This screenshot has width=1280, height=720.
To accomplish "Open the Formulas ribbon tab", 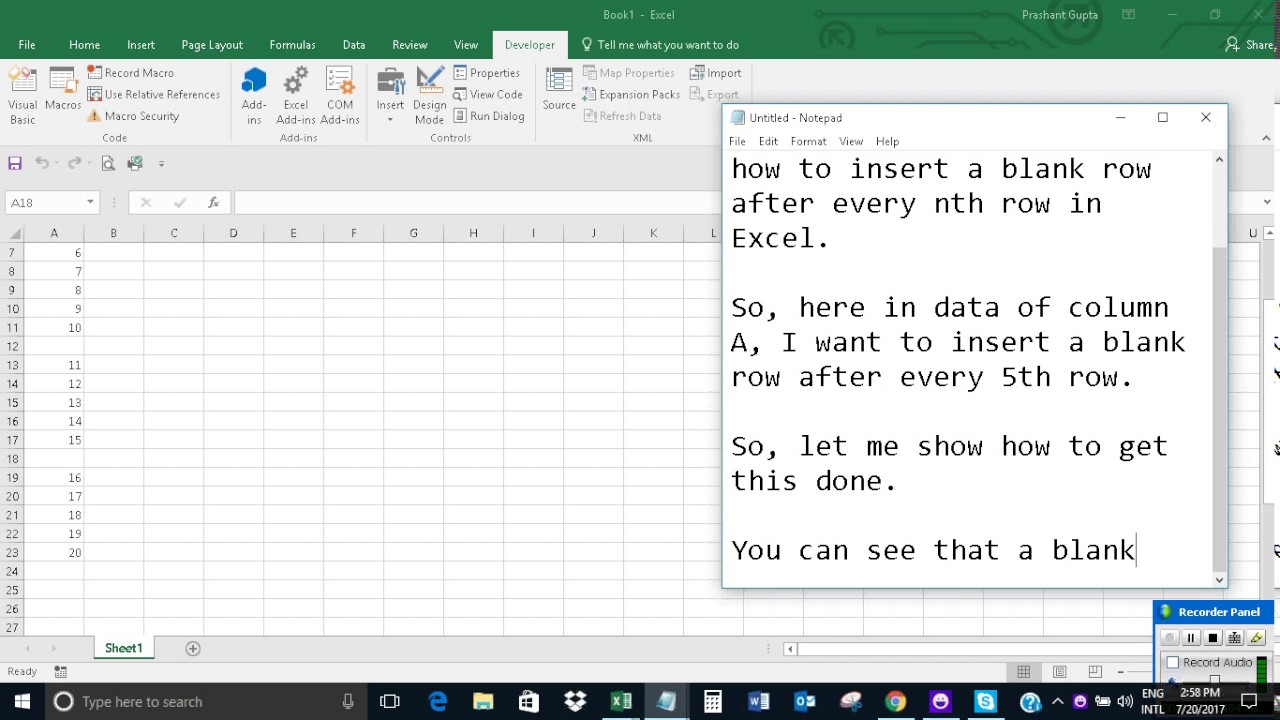I will (x=292, y=45).
